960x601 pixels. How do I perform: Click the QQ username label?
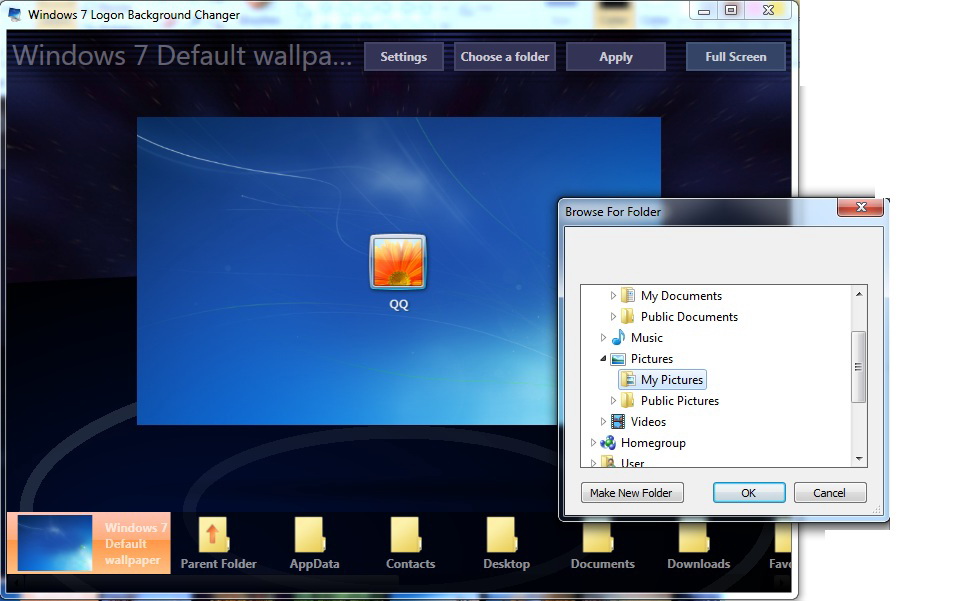399,304
